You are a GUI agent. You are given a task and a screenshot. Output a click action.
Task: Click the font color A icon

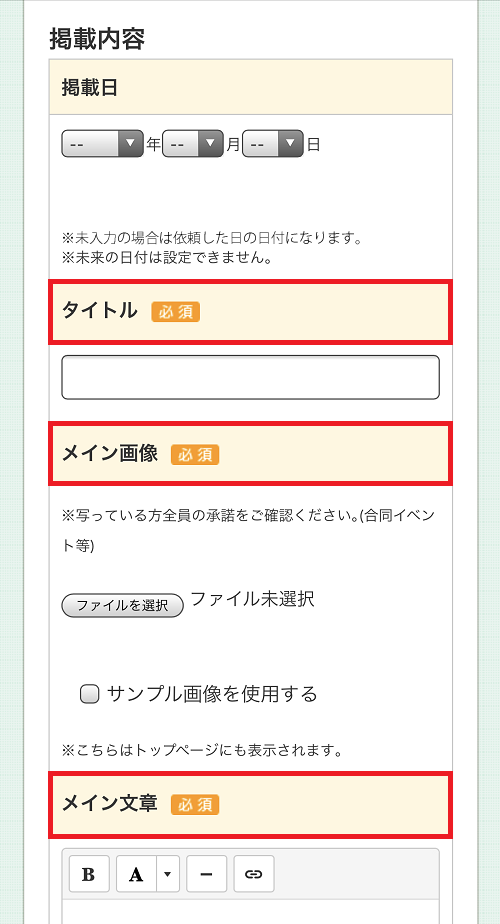[136, 873]
